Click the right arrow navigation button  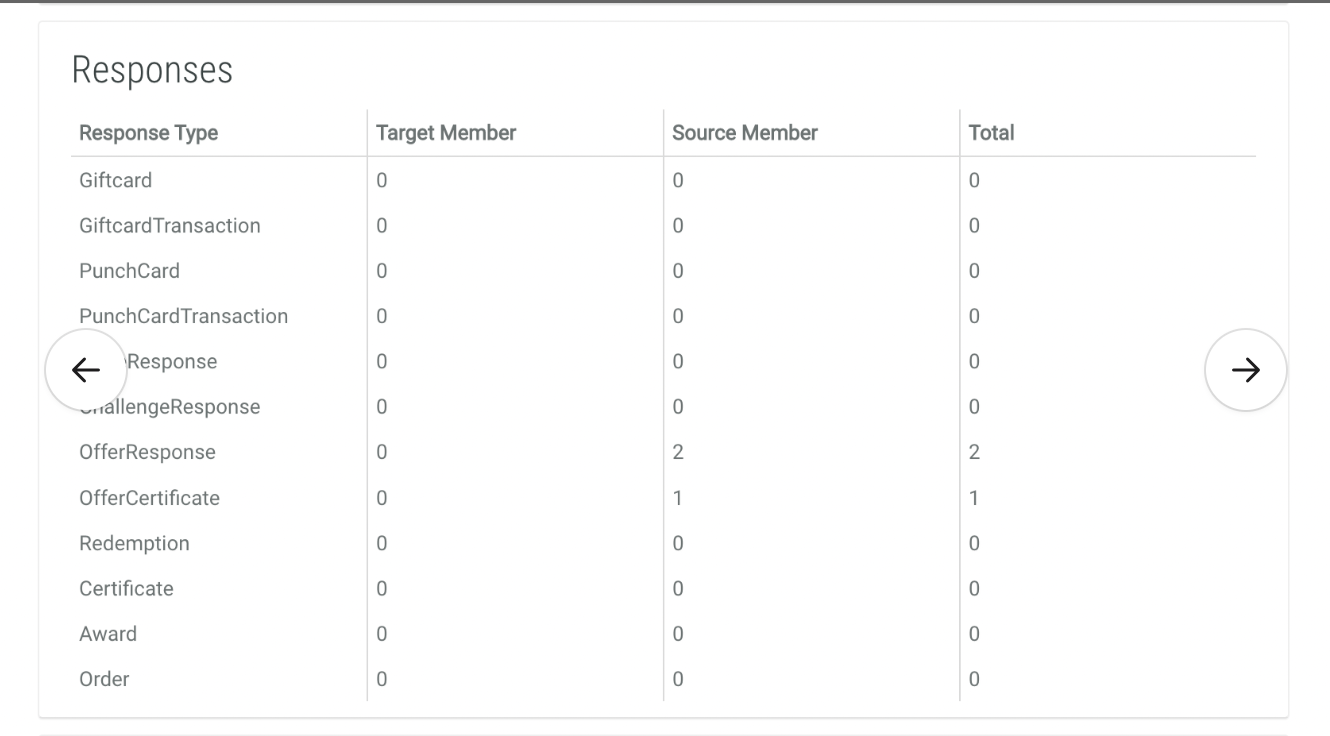(x=1245, y=370)
